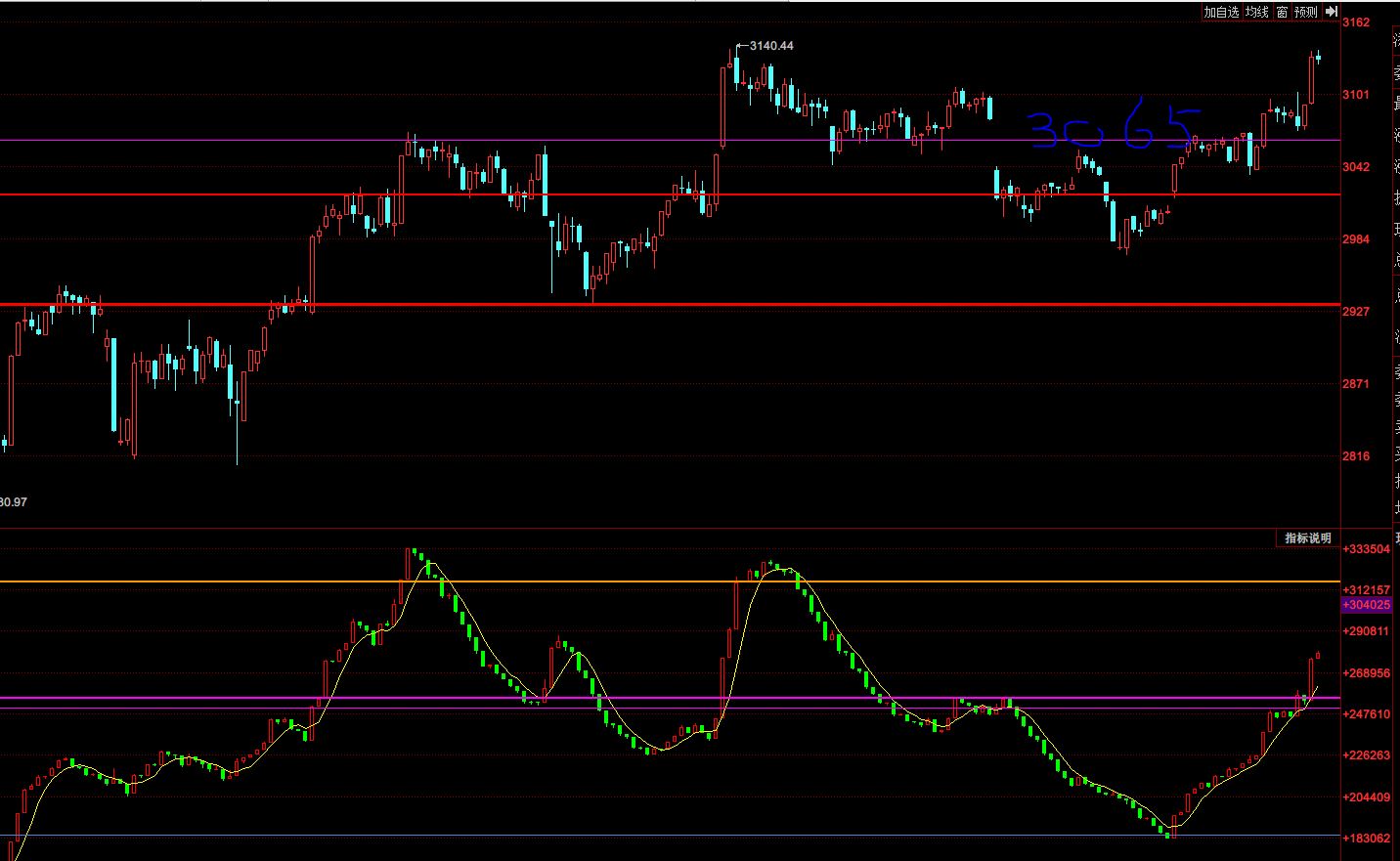Screen dimensions: 1400x861
Task: Select the 3140.44 high price label
Action: click(x=771, y=46)
